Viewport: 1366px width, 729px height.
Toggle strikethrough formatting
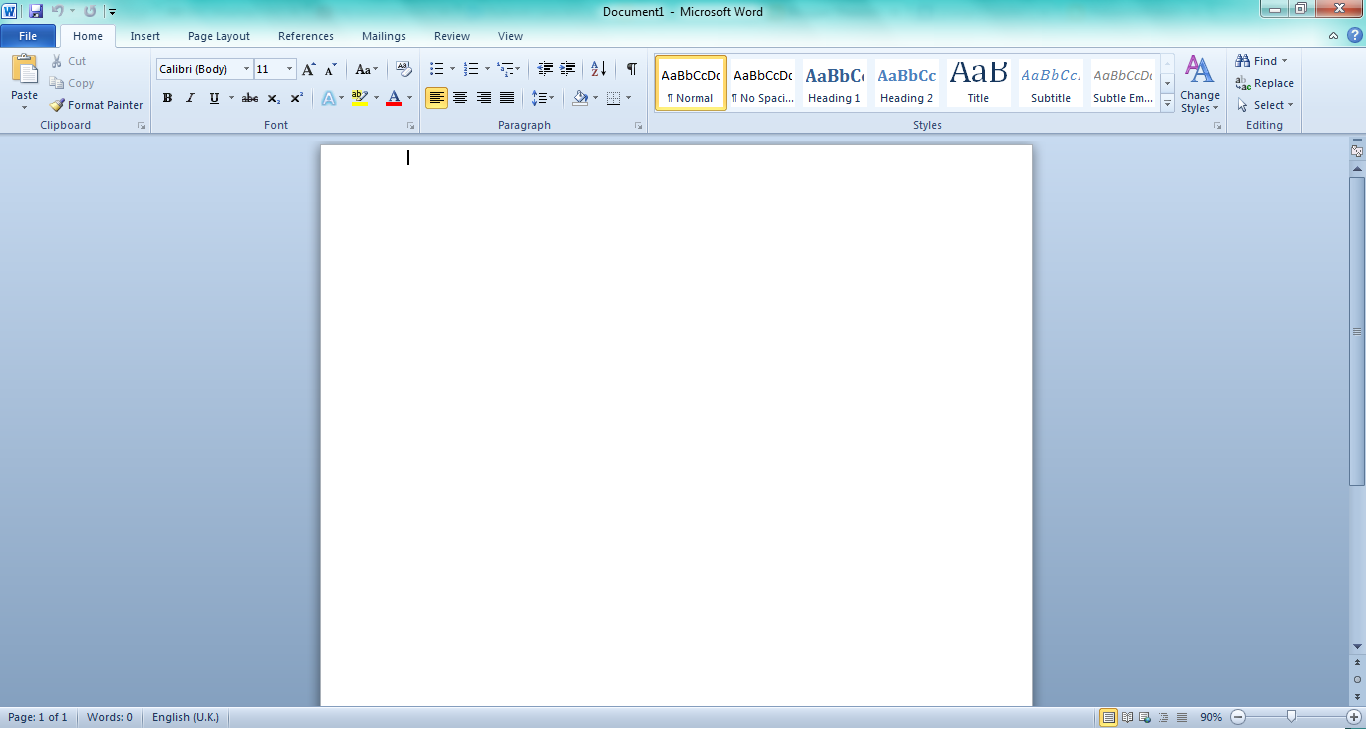[x=250, y=98]
